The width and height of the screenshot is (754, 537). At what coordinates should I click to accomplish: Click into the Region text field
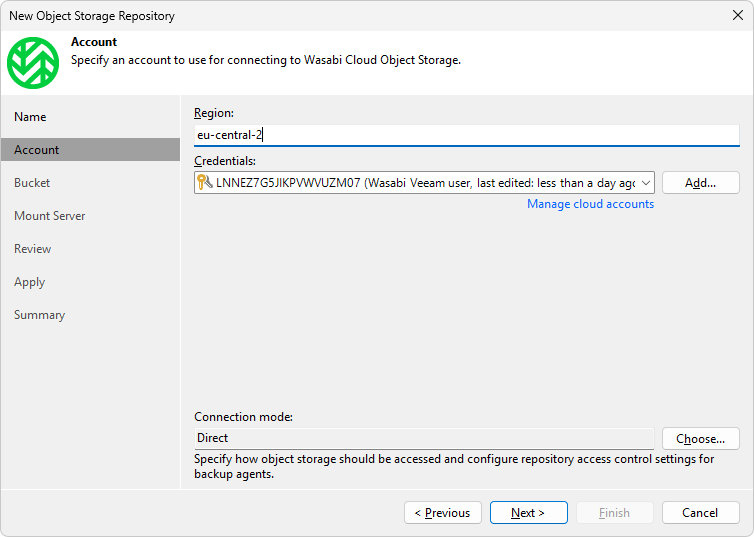click(x=466, y=135)
